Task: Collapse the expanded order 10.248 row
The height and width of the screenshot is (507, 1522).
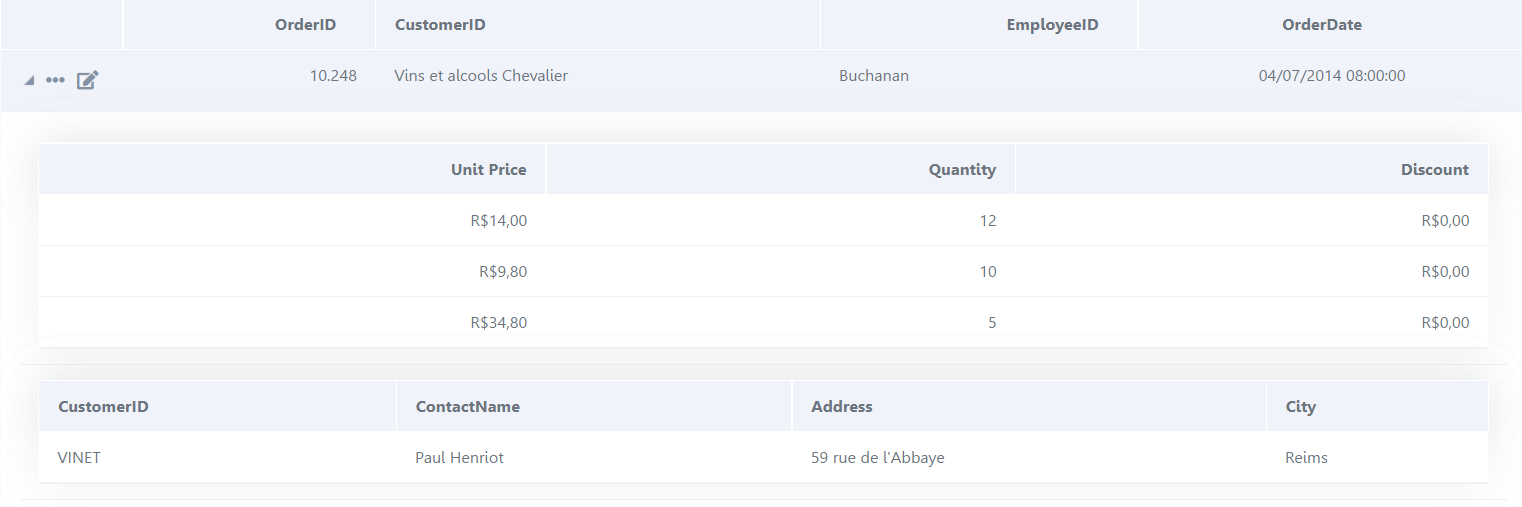Action: 29,80
